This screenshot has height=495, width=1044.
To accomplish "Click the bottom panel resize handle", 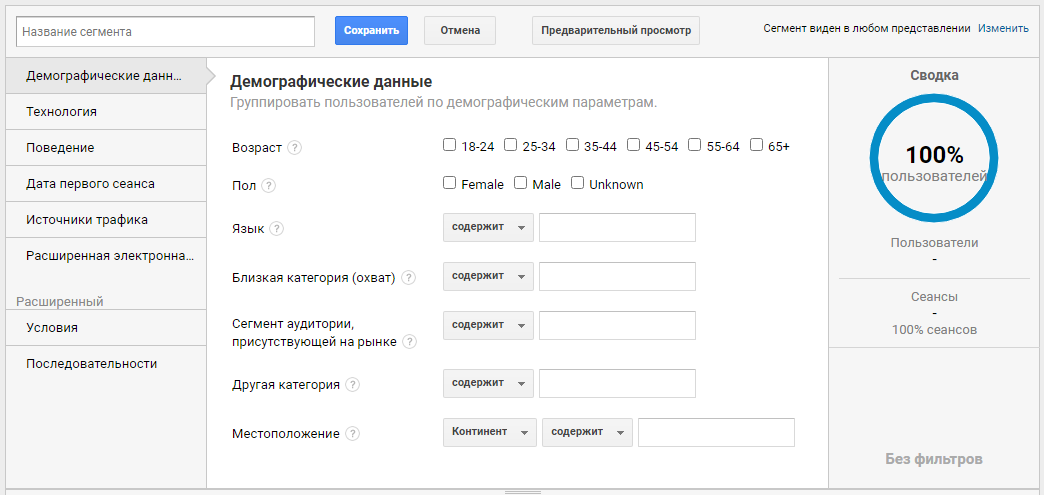I will pos(523,492).
